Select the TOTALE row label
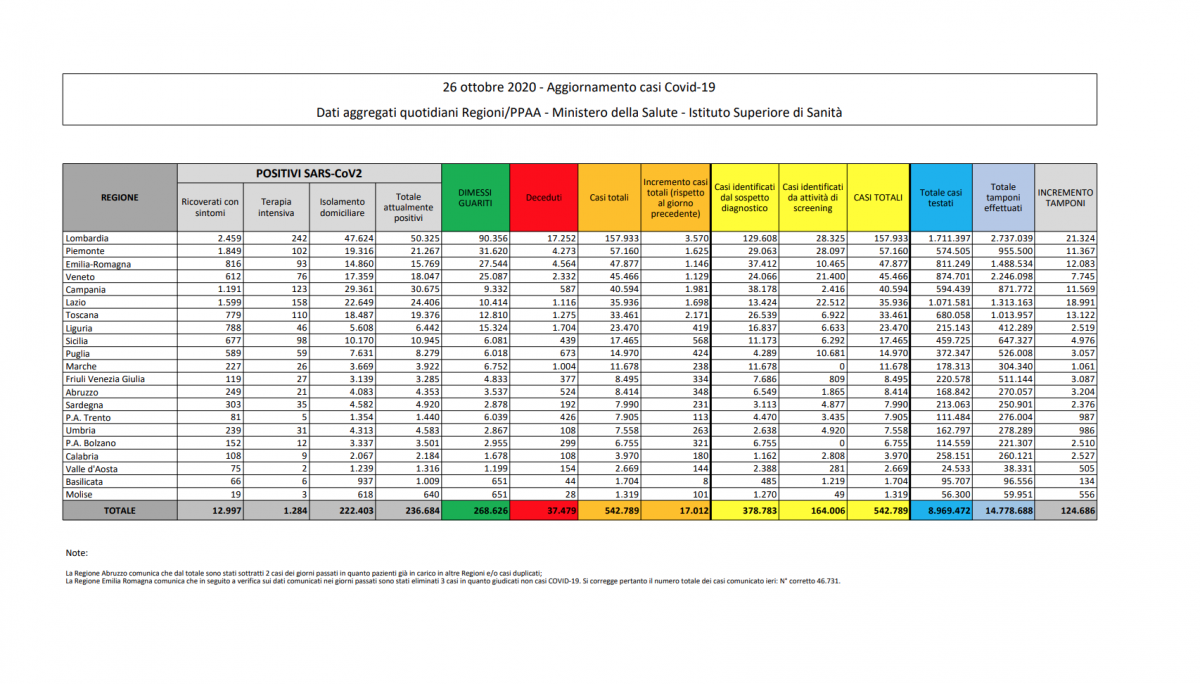The height and width of the screenshot is (684, 1200). click(x=120, y=510)
